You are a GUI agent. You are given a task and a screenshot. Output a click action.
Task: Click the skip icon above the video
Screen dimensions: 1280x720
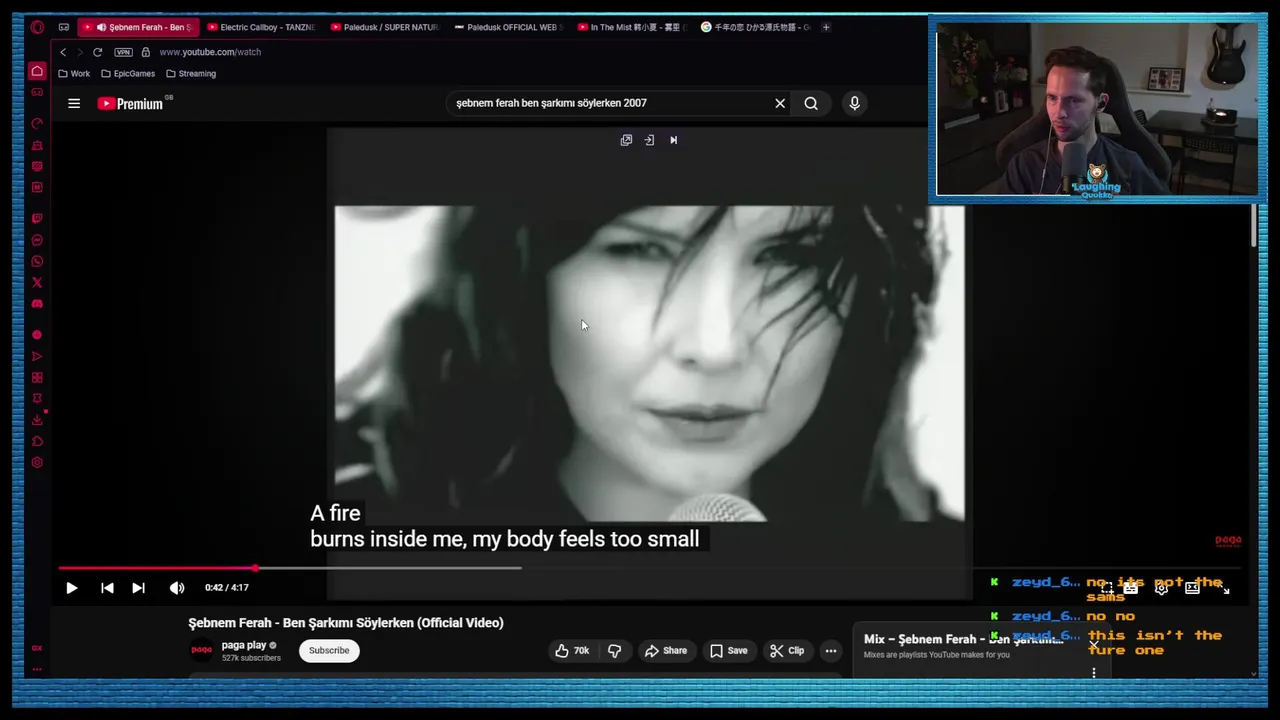673,140
